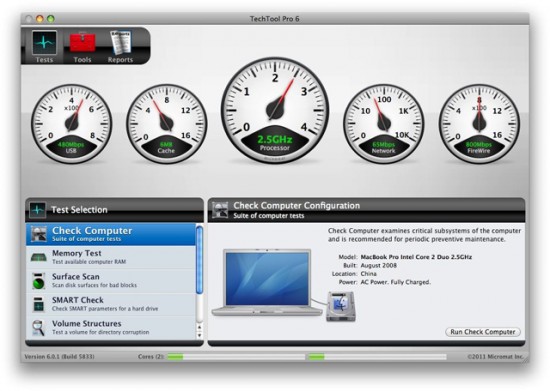This screenshot has height=391, width=550.
Task: Click the scroll up arrow in test list
Action: (200, 328)
